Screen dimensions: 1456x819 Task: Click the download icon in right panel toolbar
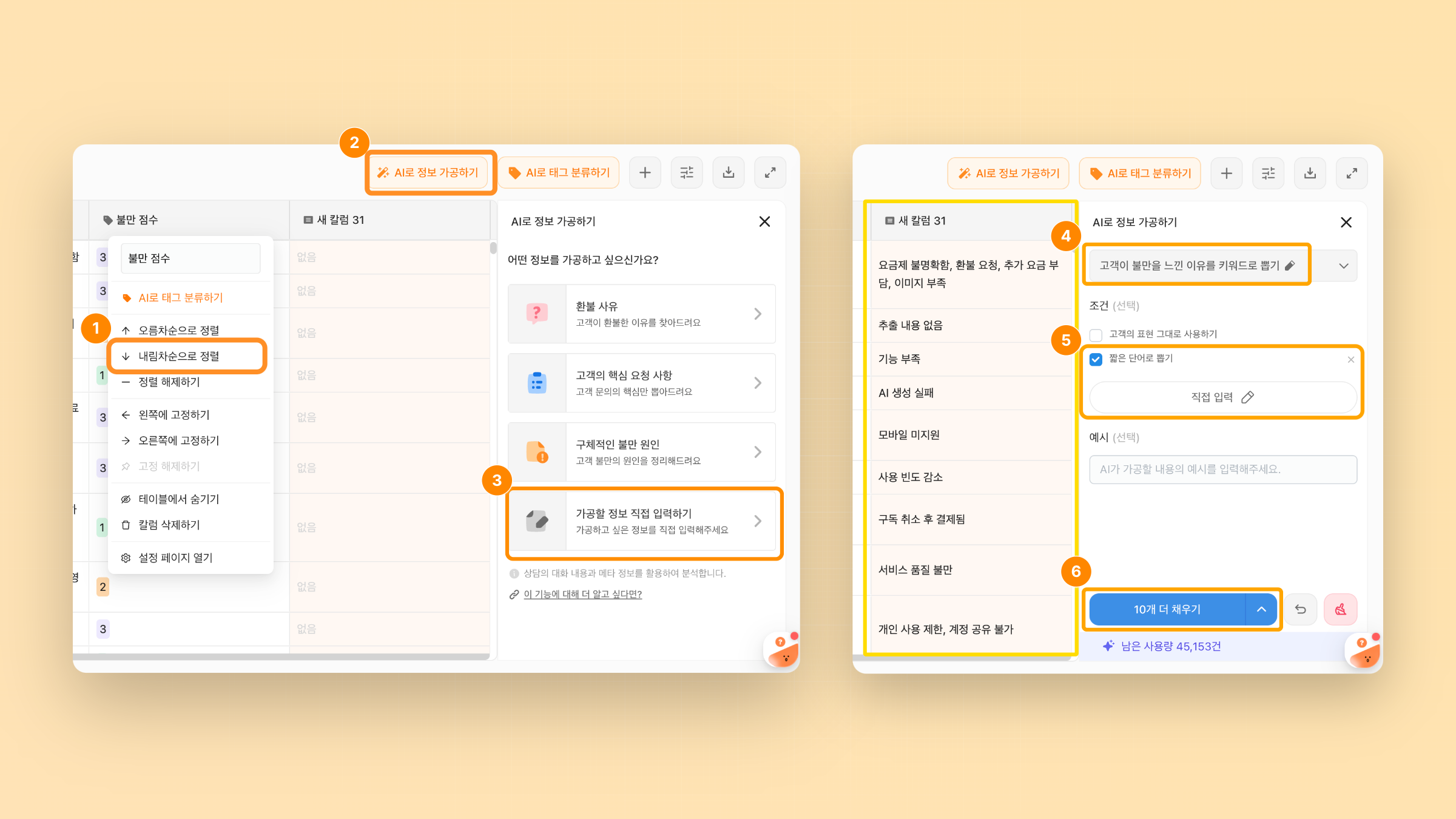click(1310, 174)
